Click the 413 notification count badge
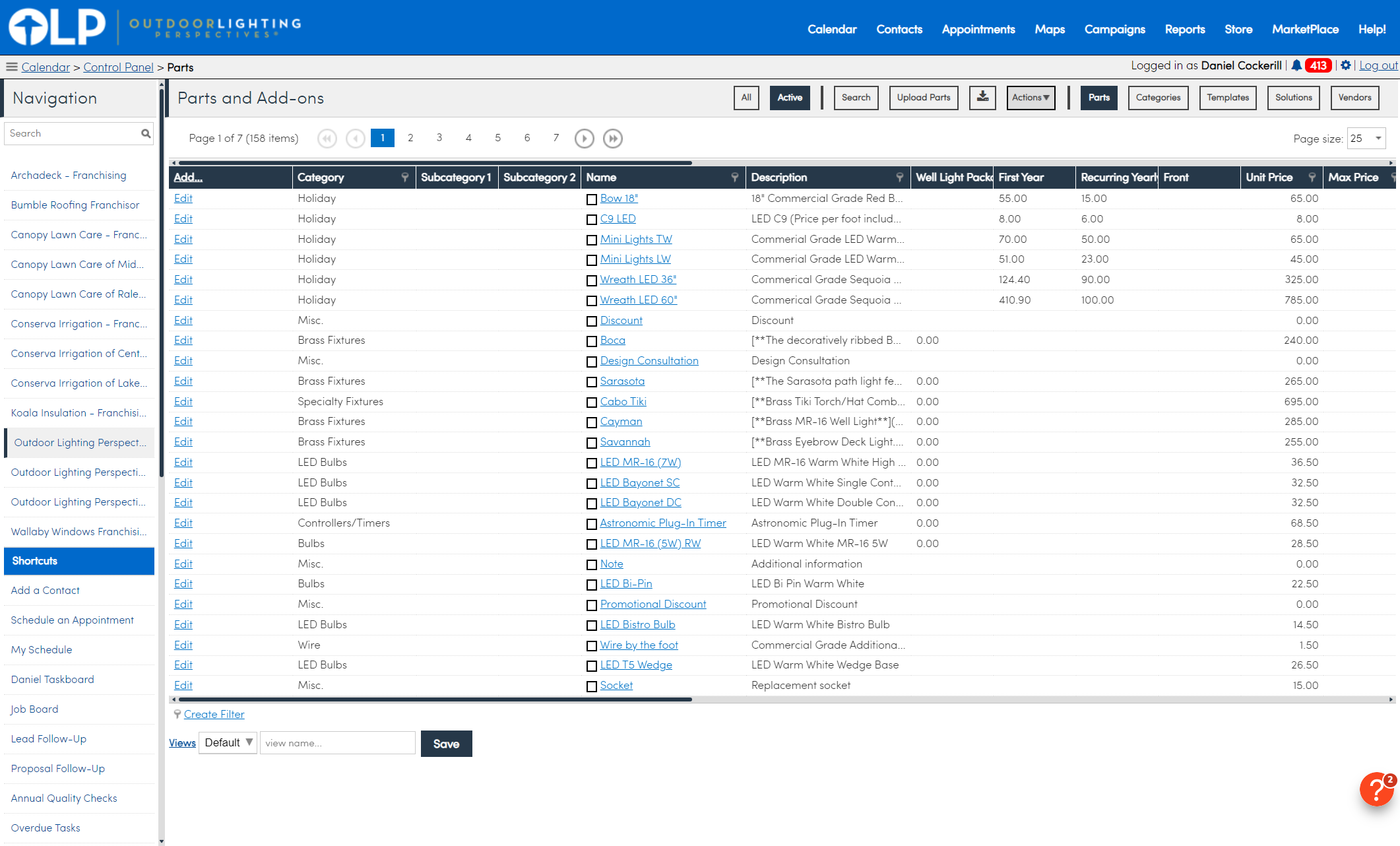Viewport: 1400px width, 846px height. [x=1318, y=65]
